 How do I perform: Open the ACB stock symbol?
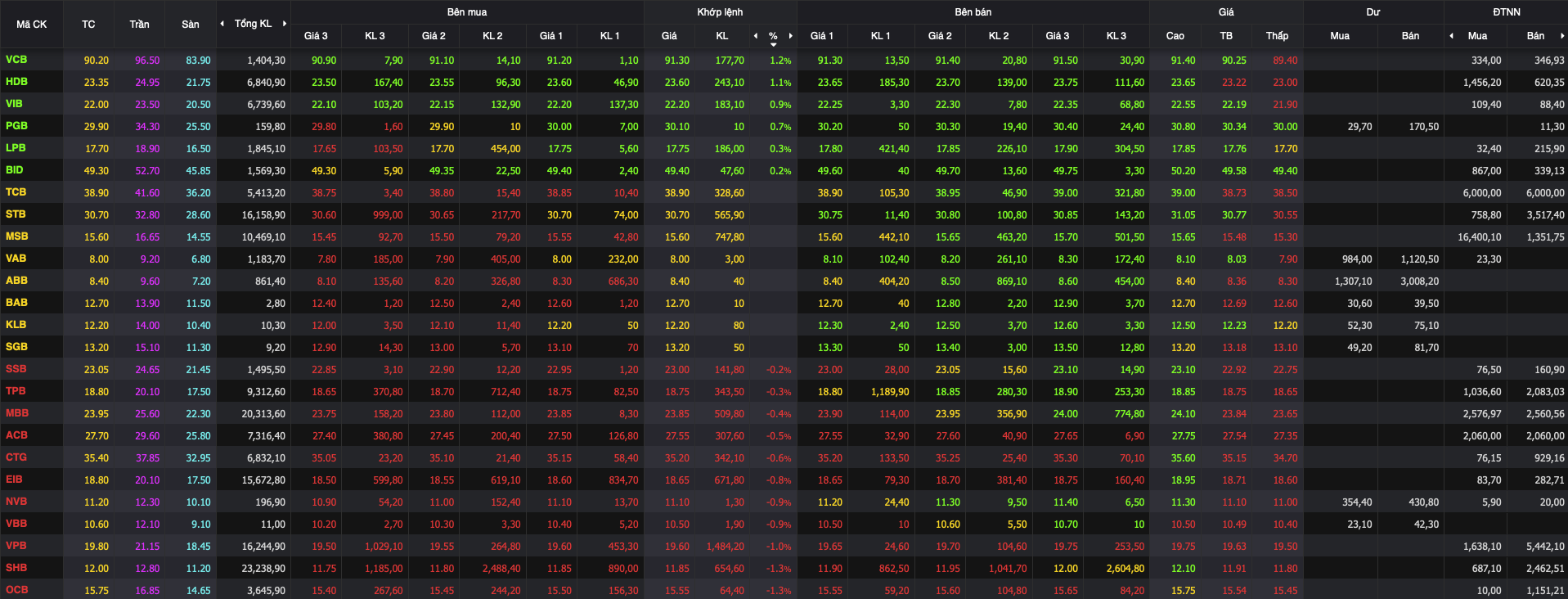(x=16, y=435)
